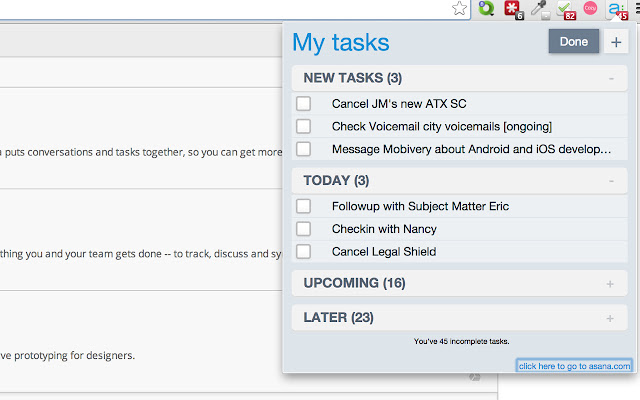The height and width of the screenshot is (400, 640).
Task: Mark Check Voicemail city voicemails as complete
Action: 304,126
